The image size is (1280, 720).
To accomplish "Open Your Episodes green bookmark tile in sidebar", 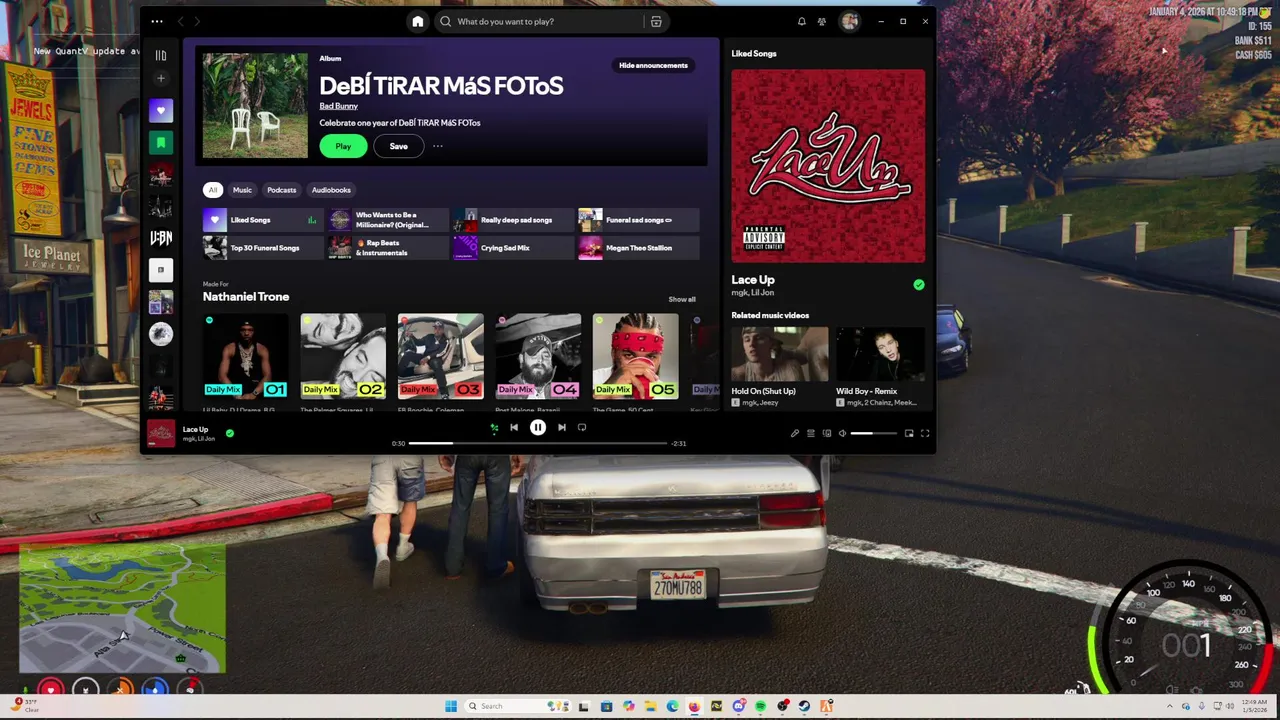I will (161, 142).
